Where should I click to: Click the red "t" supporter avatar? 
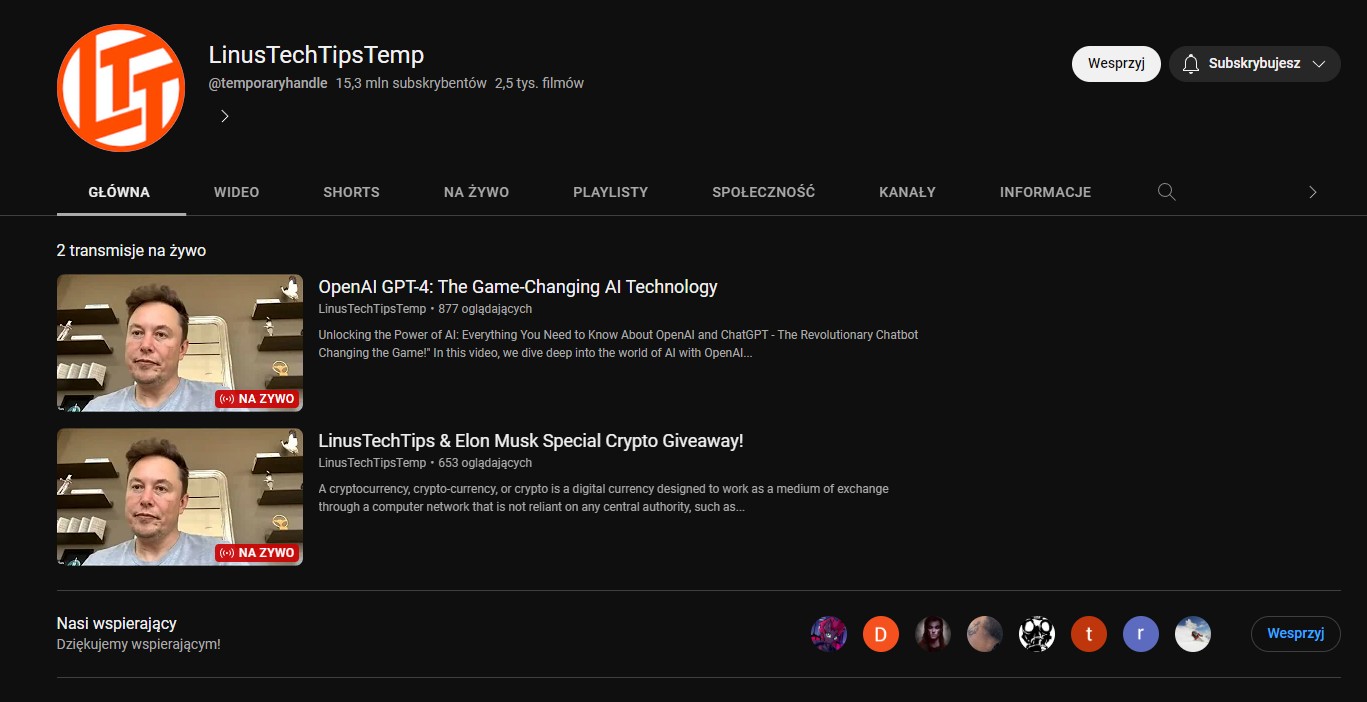click(1089, 634)
